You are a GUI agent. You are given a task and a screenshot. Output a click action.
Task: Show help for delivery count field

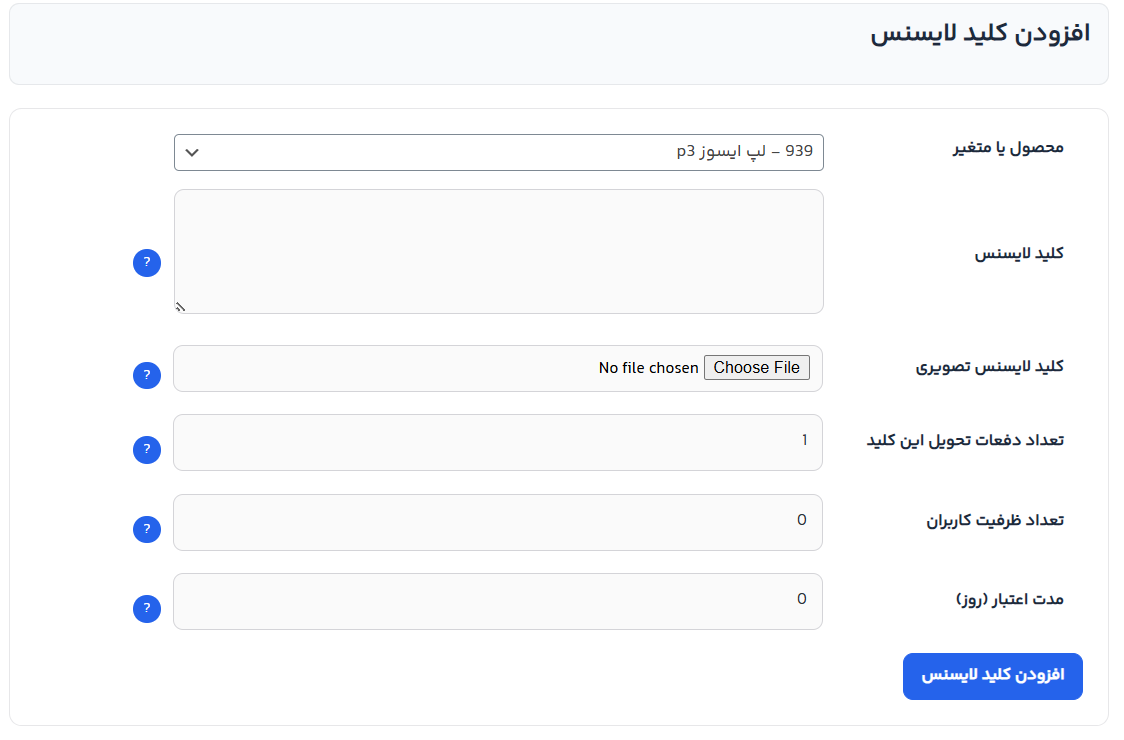point(147,450)
